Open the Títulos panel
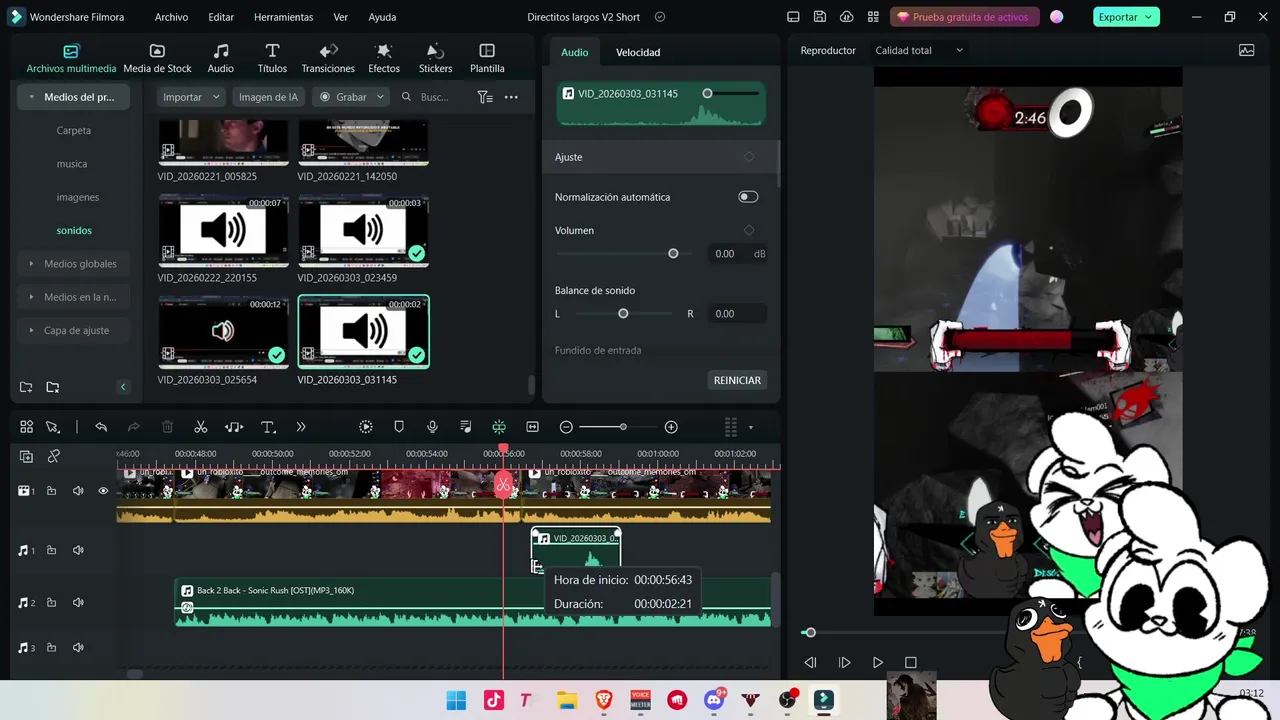The height and width of the screenshot is (720, 1280). click(x=272, y=59)
